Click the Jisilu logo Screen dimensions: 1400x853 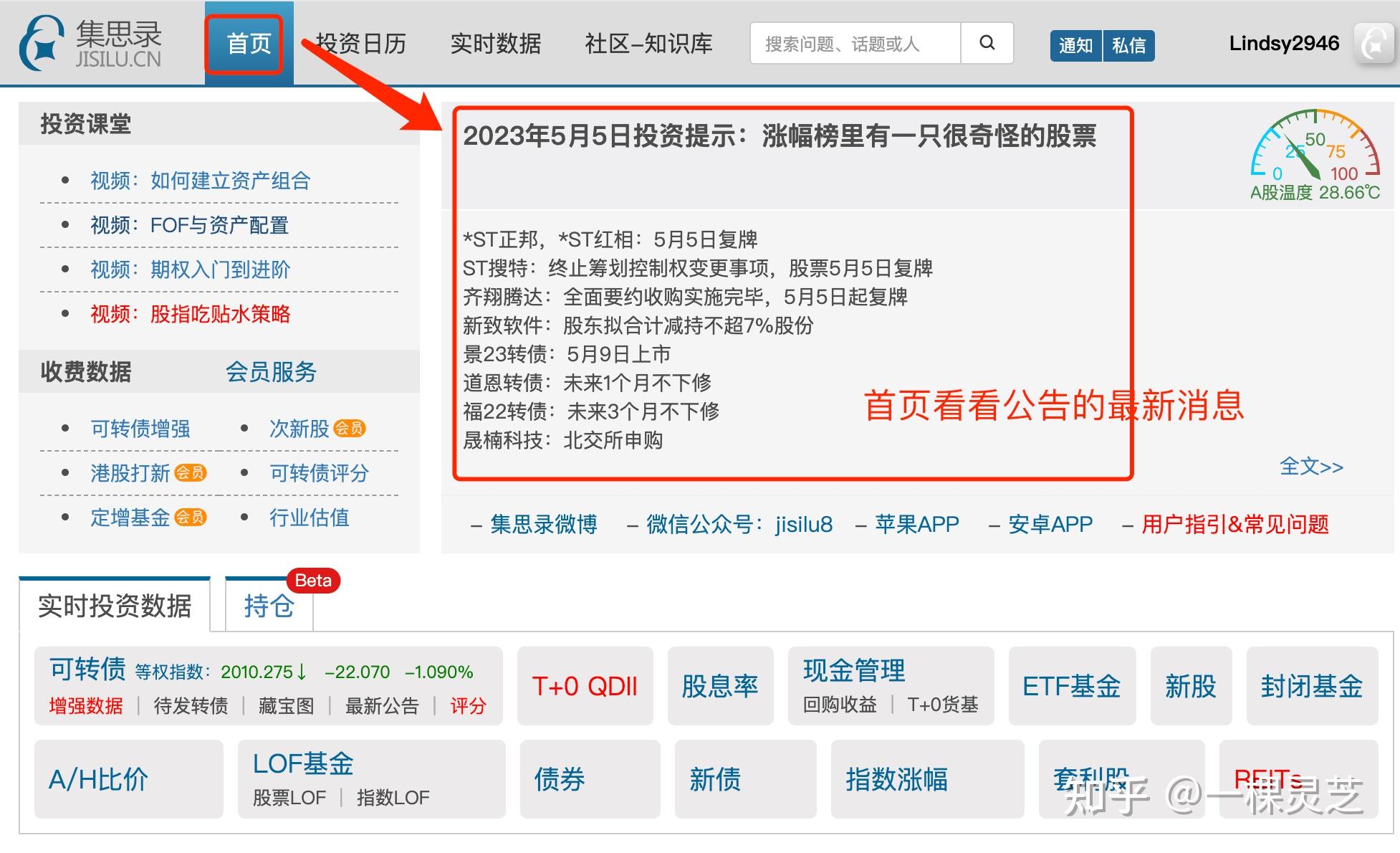91,44
